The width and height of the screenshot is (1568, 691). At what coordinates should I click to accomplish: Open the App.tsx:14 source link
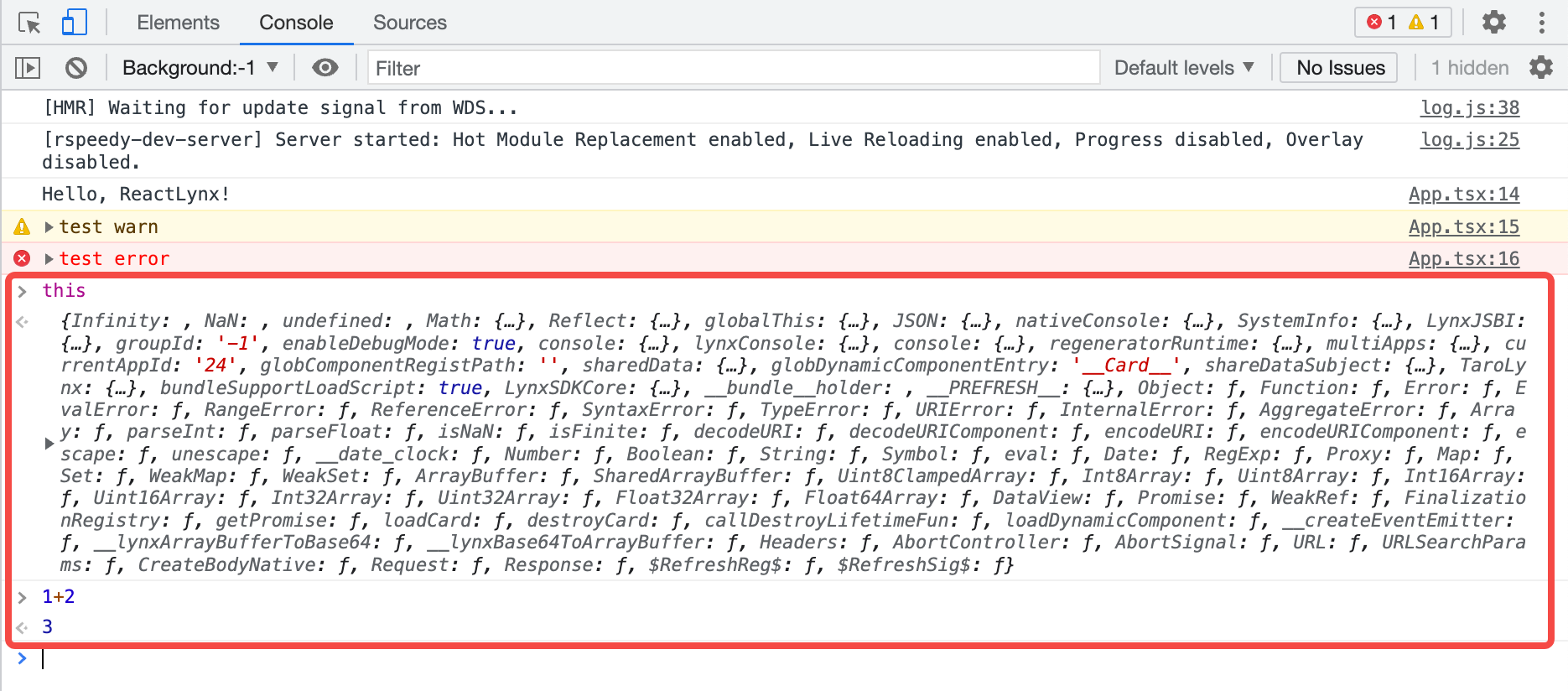pos(1464,195)
